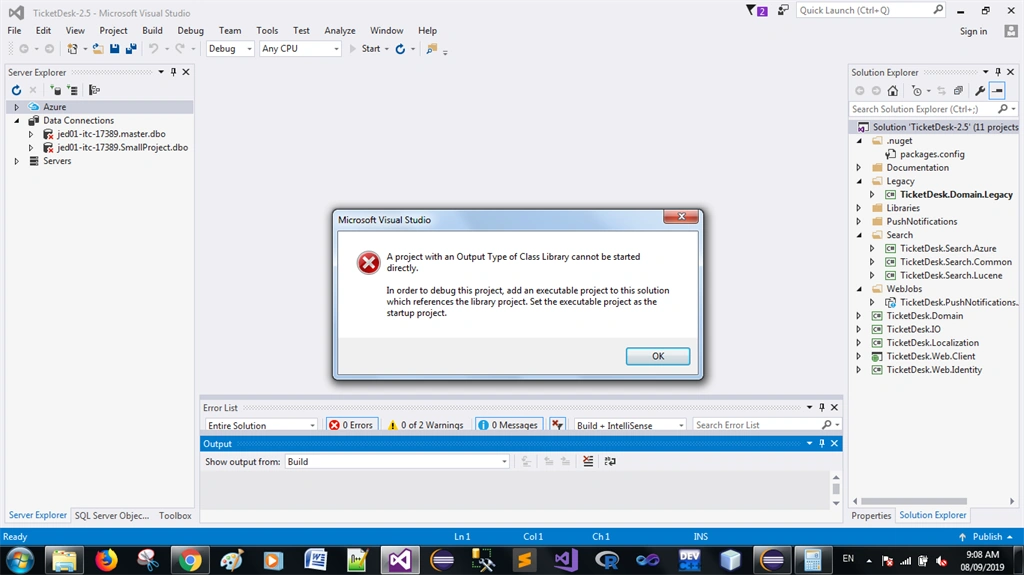Toggle the 0 Errors filter
Viewport: 1024px width, 575px height.
pos(351,425)
